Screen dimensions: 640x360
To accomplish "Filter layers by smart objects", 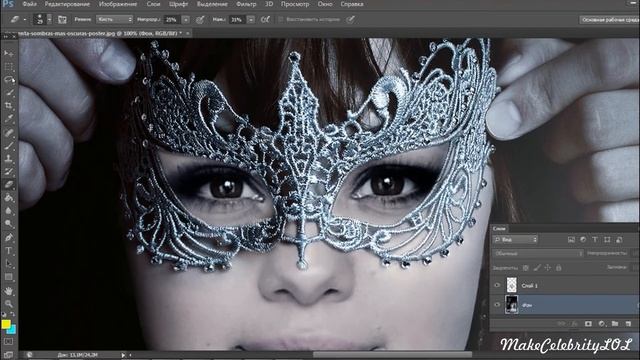I will point(619,240).
